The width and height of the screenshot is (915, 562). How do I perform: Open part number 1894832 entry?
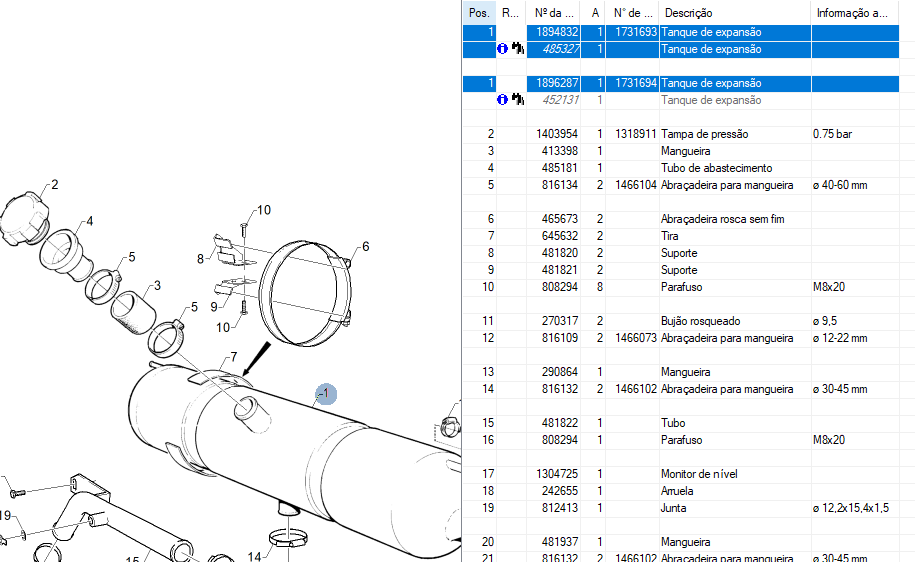(x=556, y=32)
